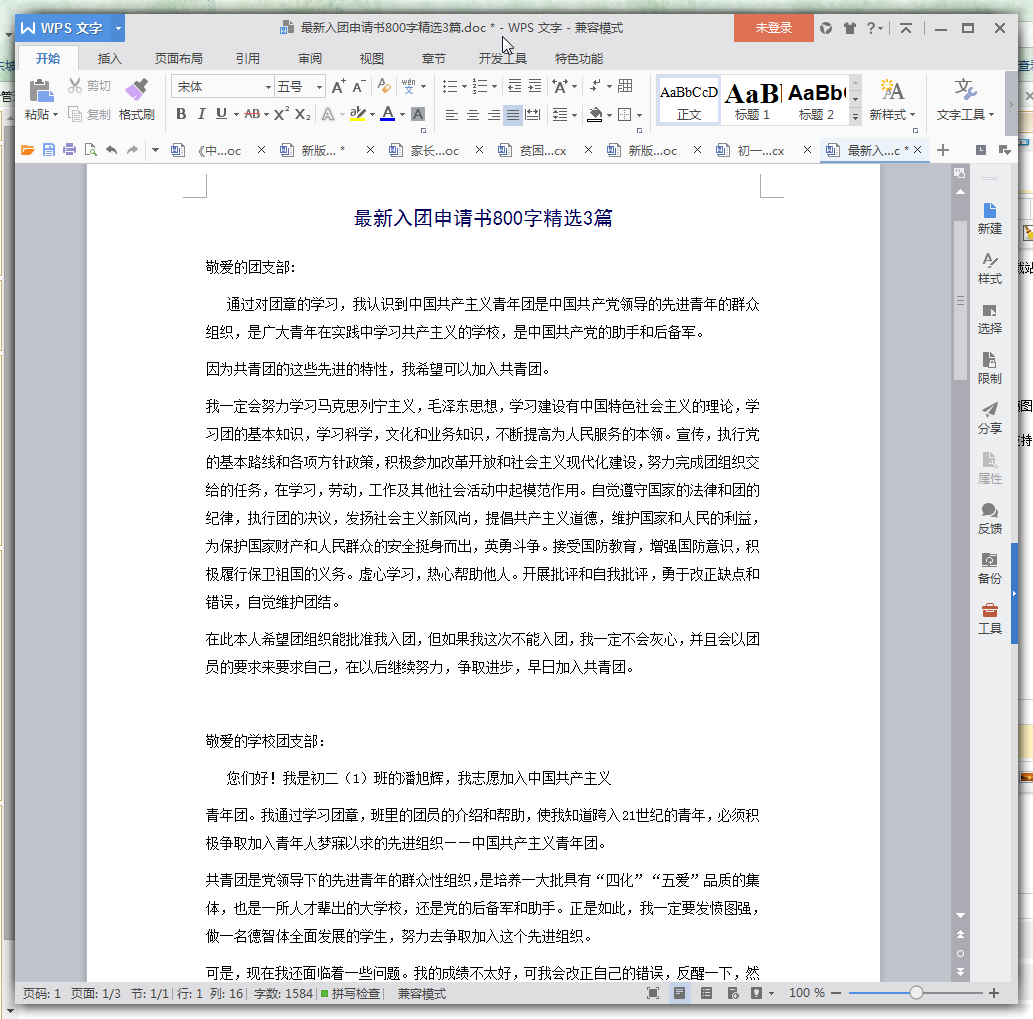Click the distributed alignment icon

533,115
